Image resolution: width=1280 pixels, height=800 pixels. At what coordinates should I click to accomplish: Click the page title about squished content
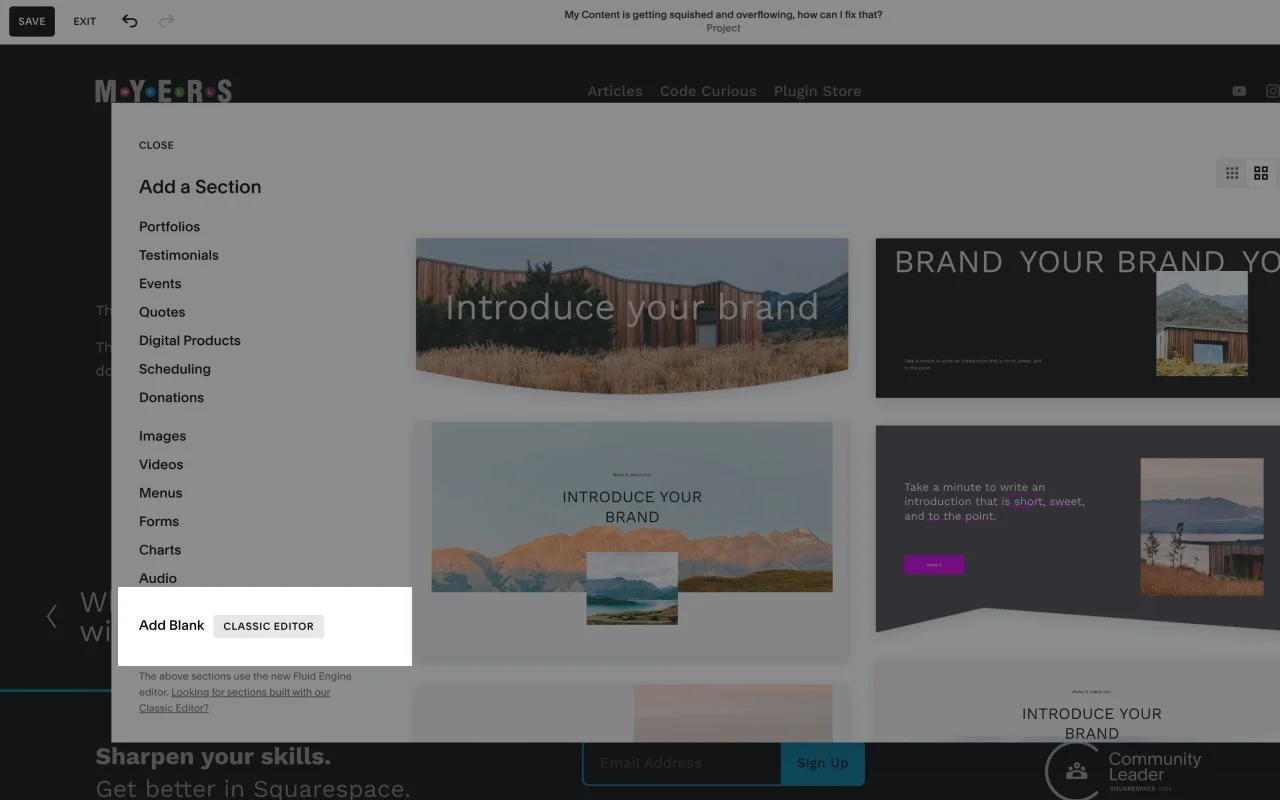coord(723,15)
